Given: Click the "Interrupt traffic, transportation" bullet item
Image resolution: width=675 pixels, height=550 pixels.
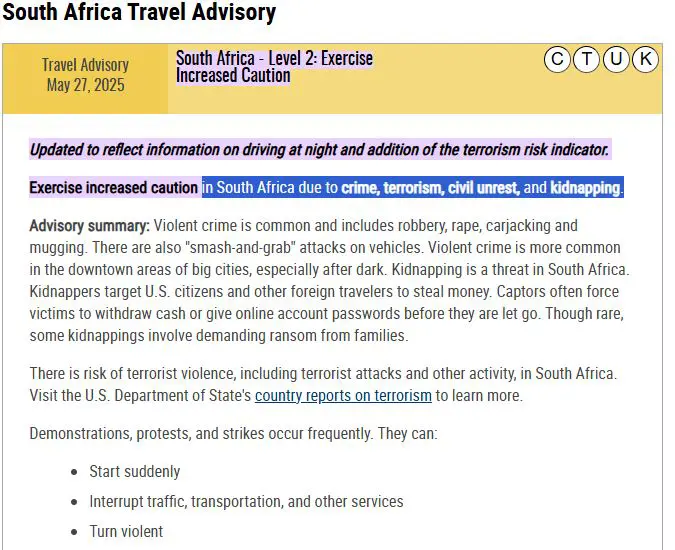Looking at the screenshot, I should coord(246,501).
